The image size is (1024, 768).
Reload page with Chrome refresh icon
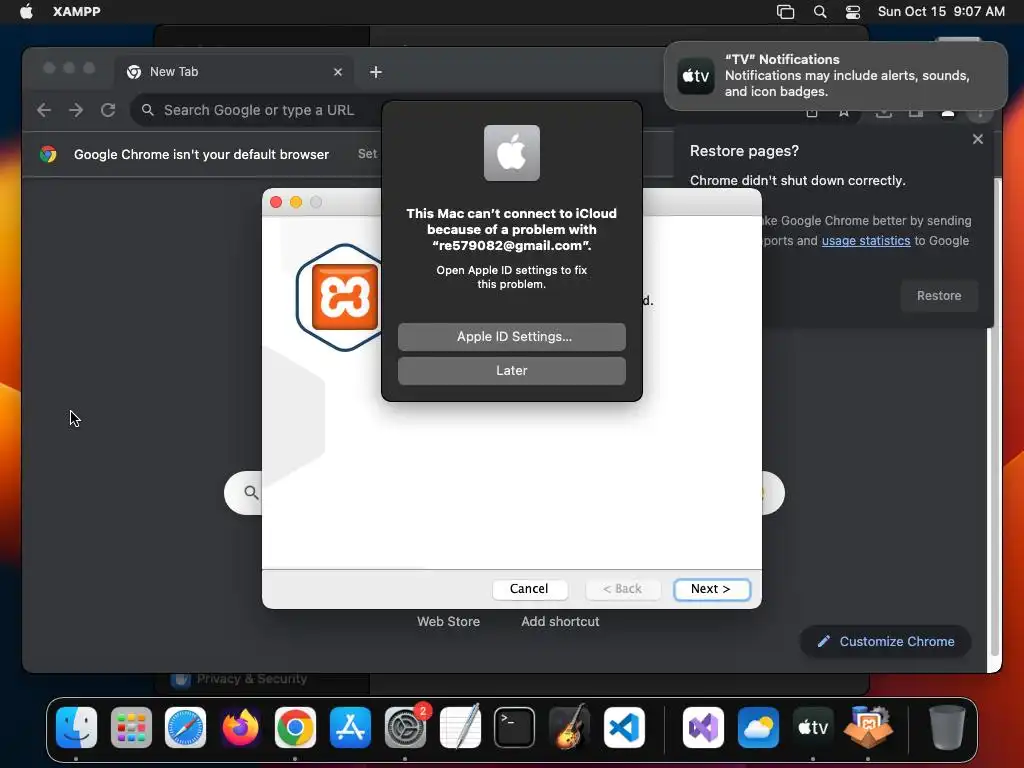point(108,110)
